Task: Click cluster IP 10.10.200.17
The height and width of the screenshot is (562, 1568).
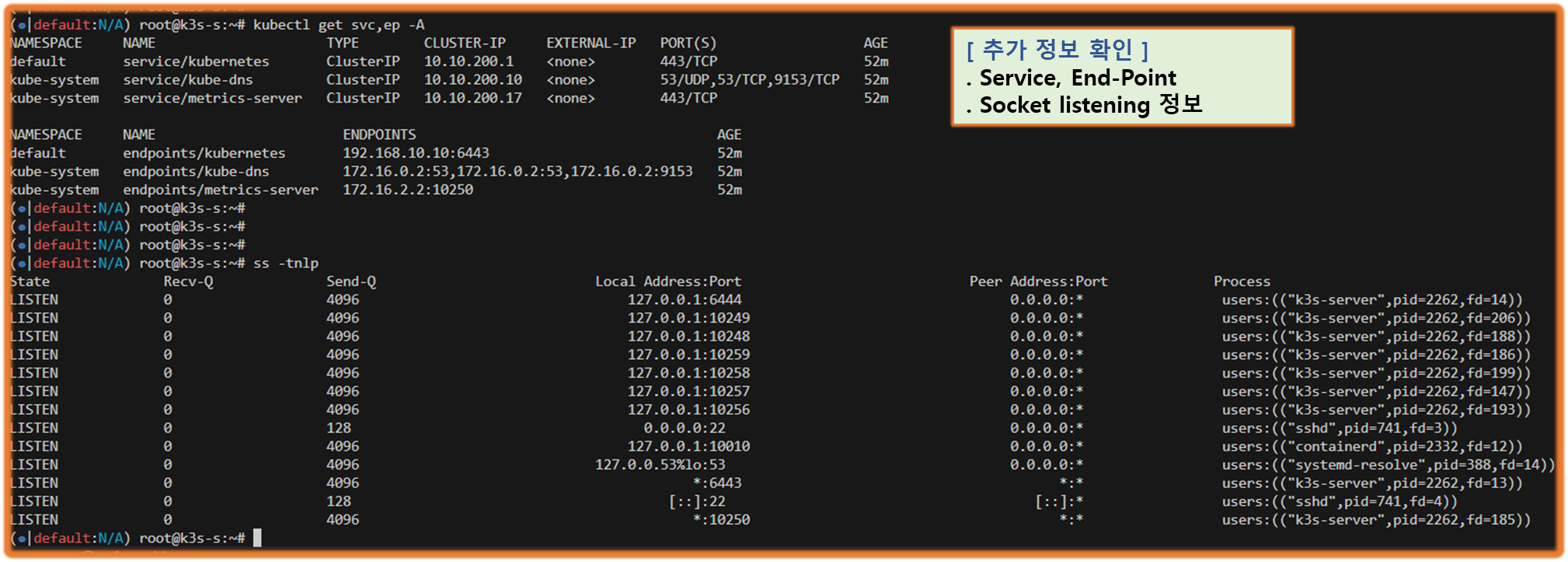Action: click(473, 99)
